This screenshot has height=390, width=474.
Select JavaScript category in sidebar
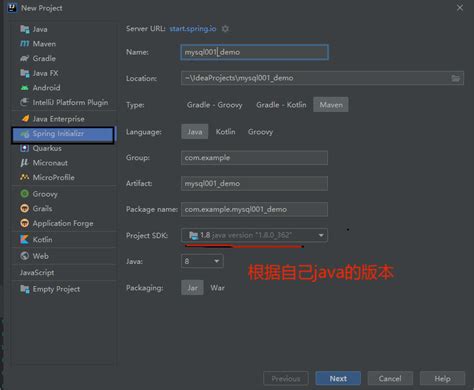pyautogui.click(x=64, y=272)
